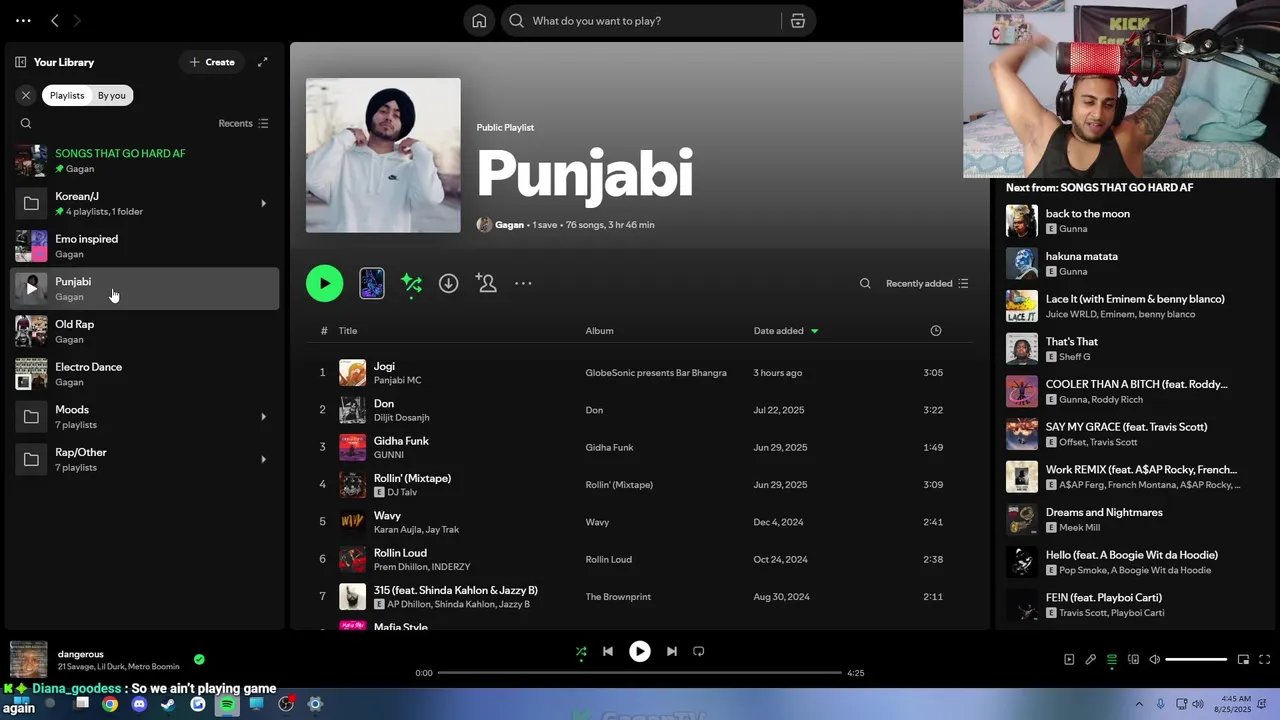Click the playlist preview thumbnail beside play
The height and width of the screenshot is (720, 1280).
[372, 284]
